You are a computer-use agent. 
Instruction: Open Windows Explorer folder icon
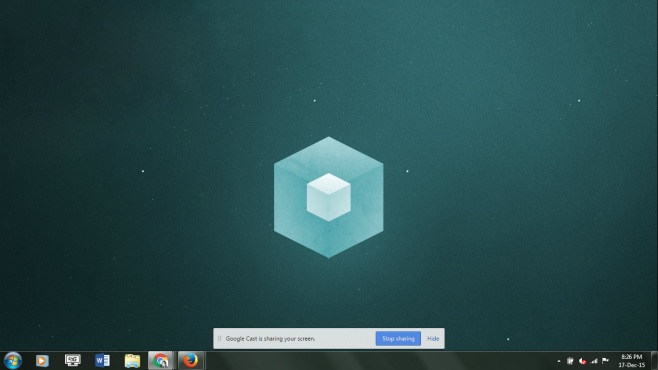tap(132, 361)
